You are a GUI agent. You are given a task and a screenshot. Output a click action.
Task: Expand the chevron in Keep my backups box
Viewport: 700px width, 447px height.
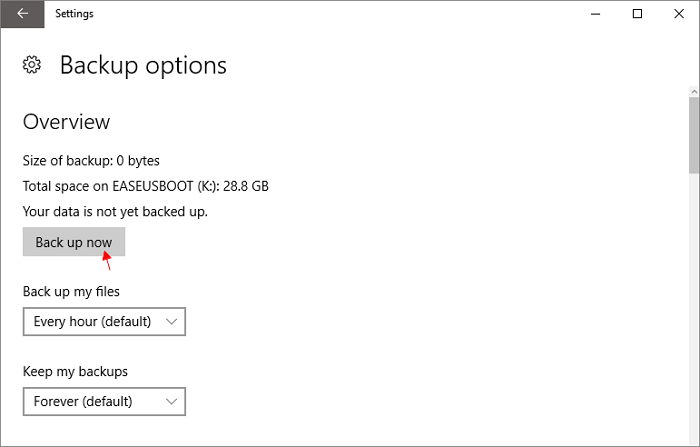point(171,401)
